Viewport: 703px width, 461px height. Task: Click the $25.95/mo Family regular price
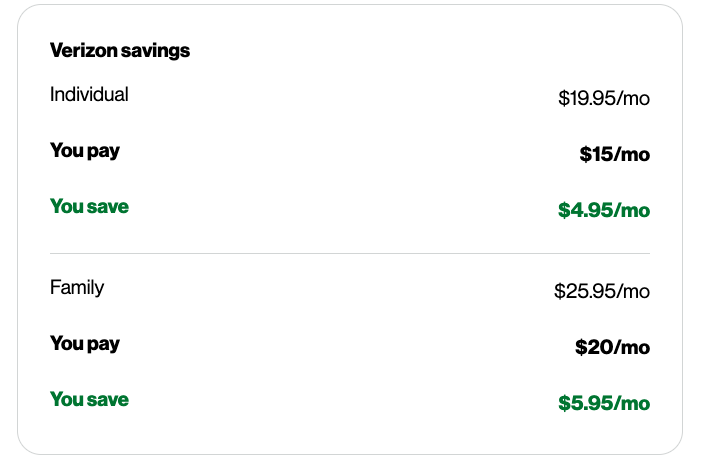click(602, 291)
